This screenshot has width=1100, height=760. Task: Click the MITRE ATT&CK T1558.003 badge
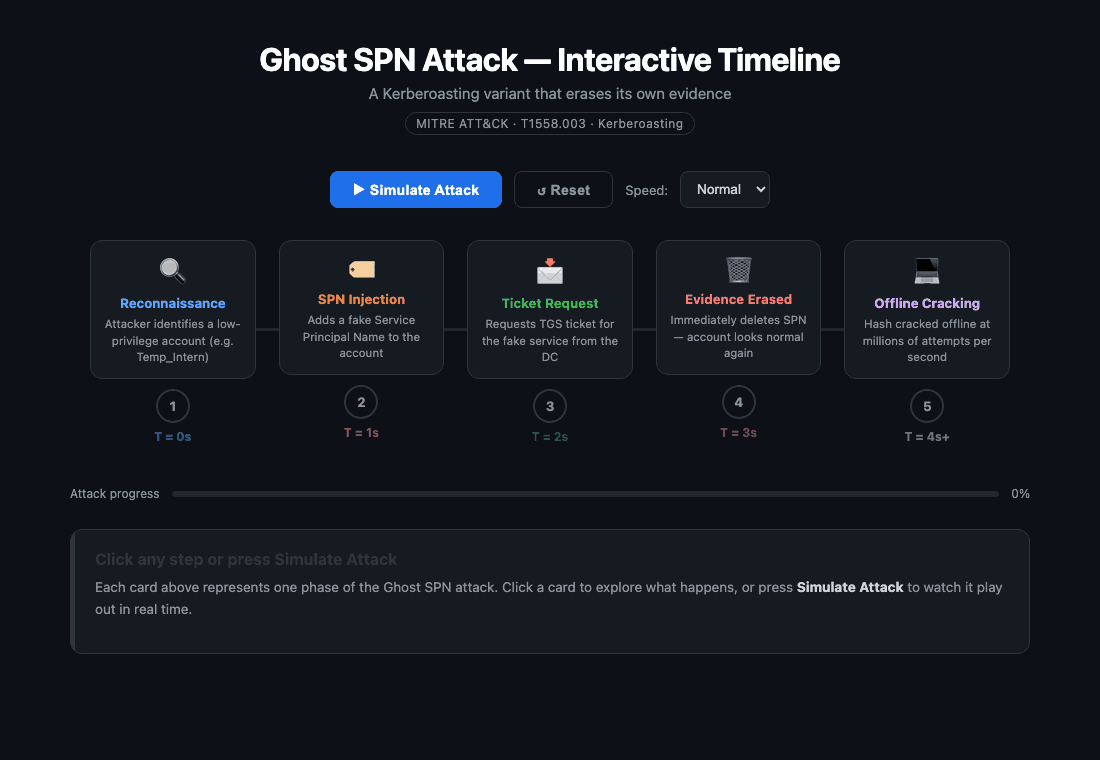click(550, 124)
